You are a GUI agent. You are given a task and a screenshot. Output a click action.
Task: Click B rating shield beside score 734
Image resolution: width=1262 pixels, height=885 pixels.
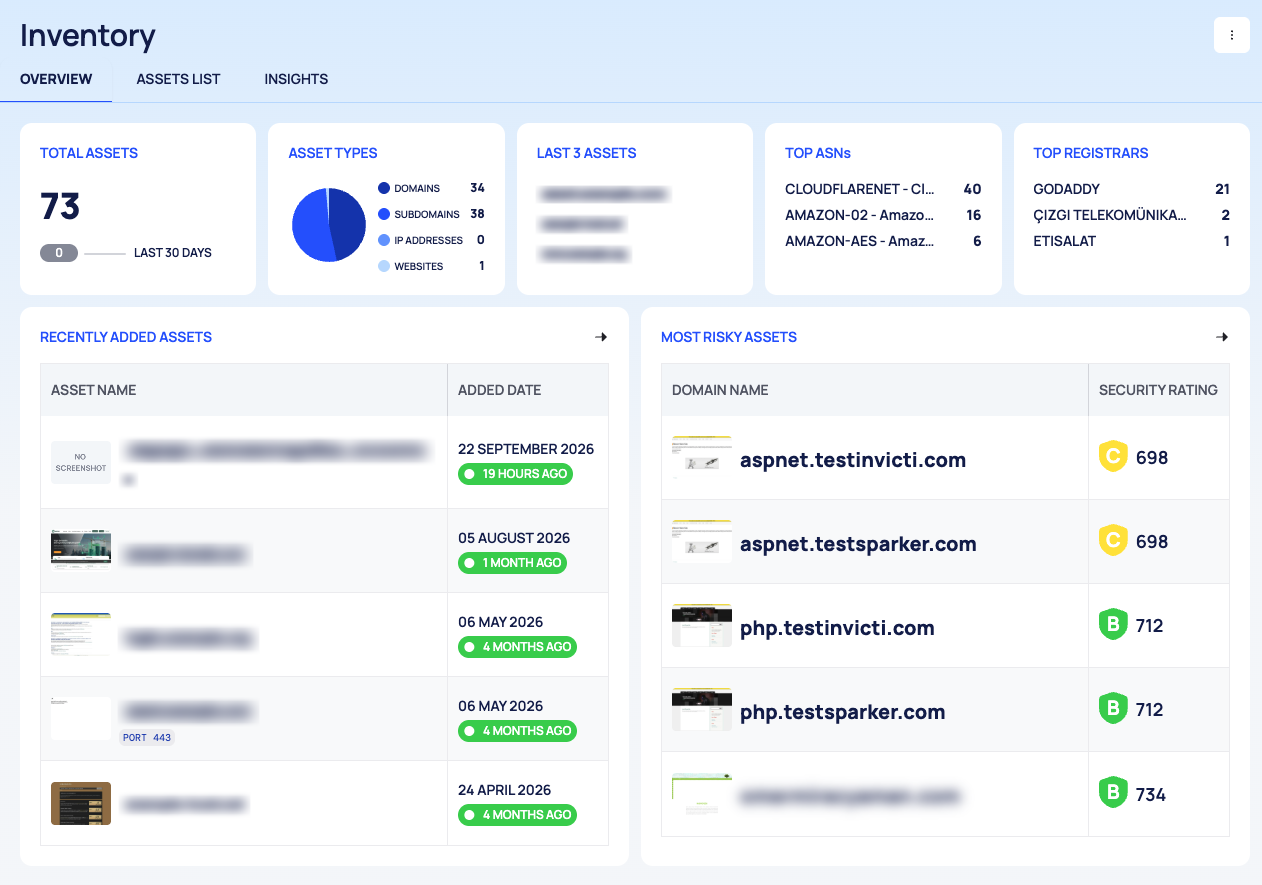click(1113, 794)
